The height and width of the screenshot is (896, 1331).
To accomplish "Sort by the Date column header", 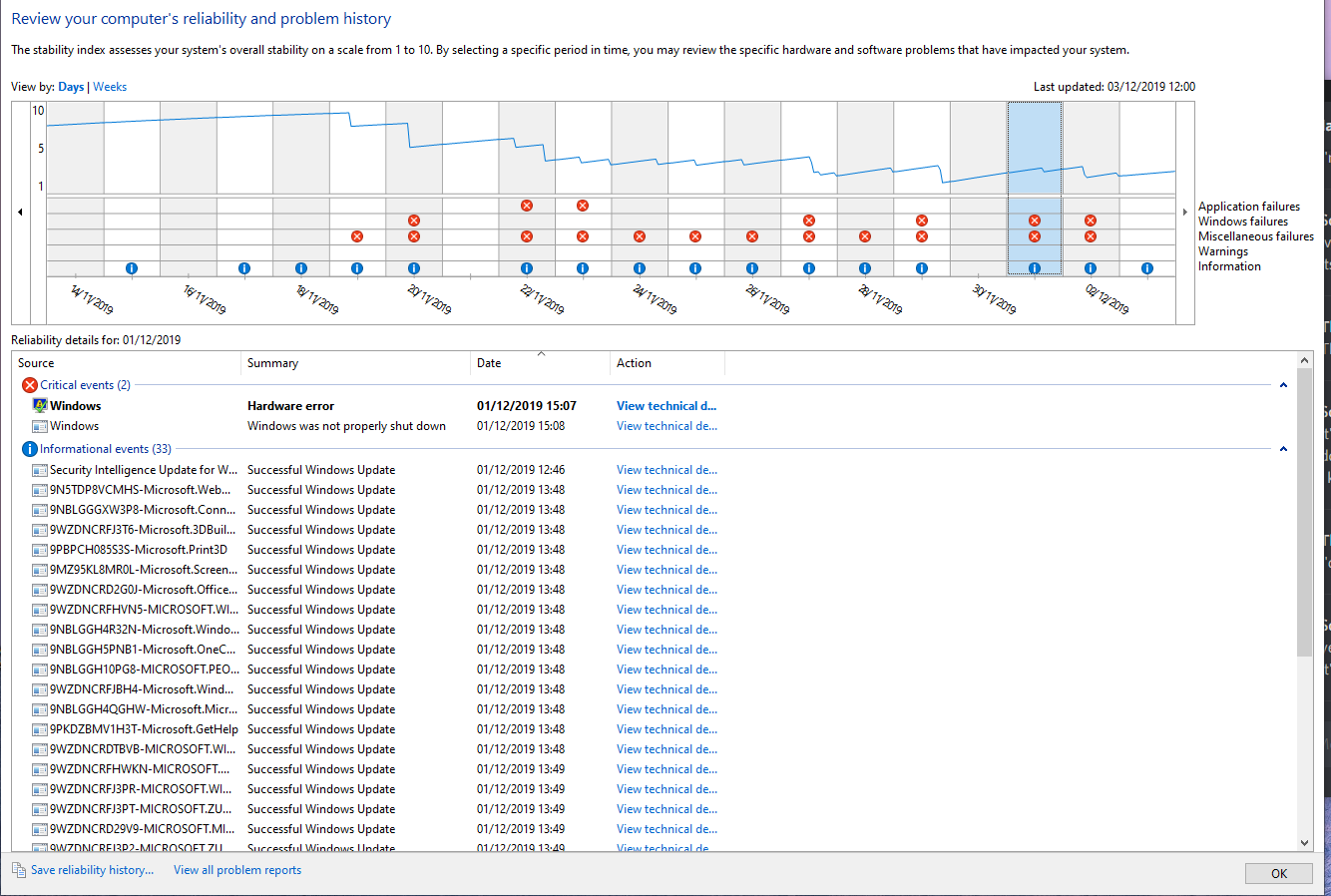I will pyautogui.click(x=540, y=363).
